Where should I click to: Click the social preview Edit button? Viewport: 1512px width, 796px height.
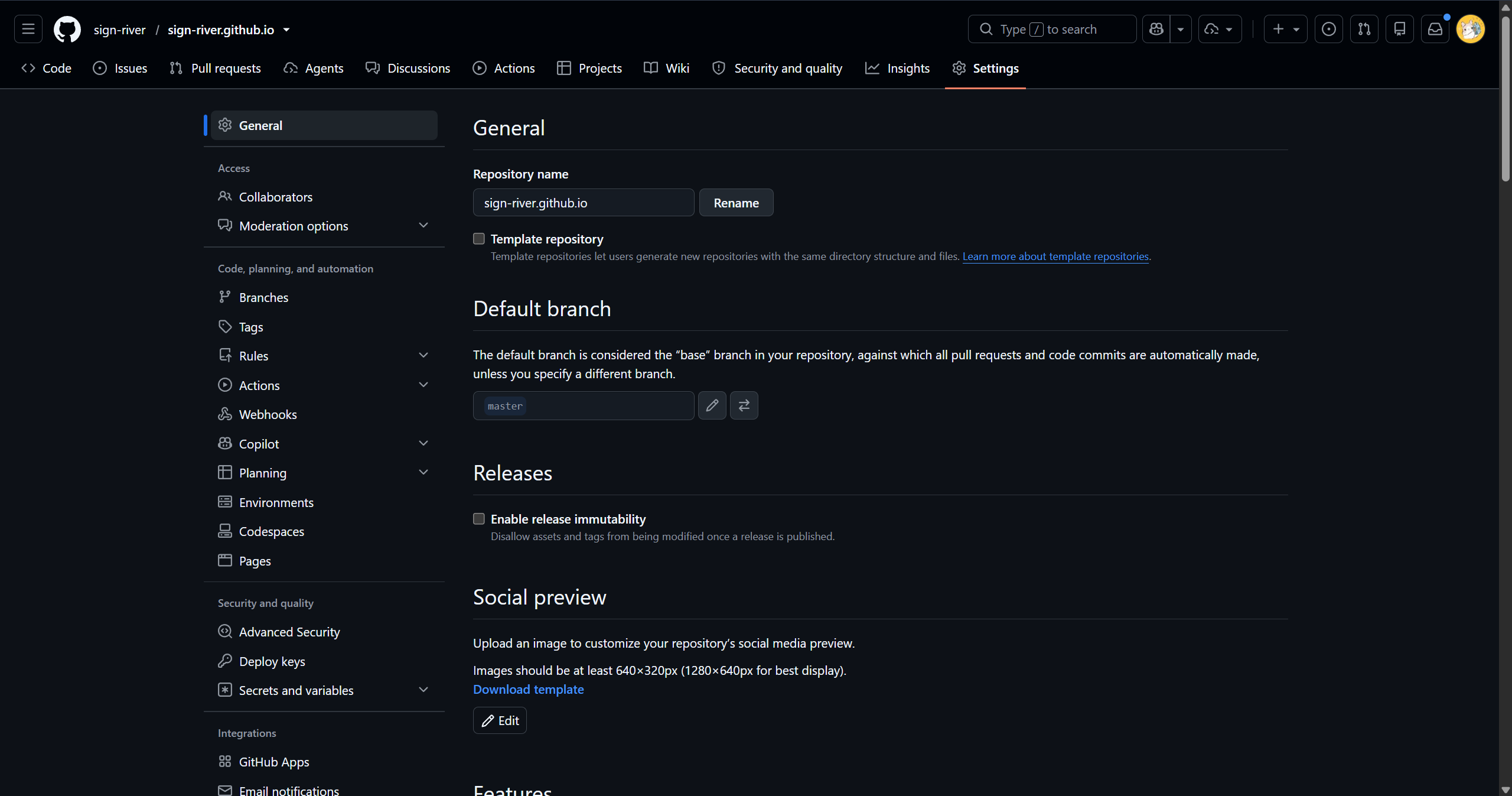500,720
